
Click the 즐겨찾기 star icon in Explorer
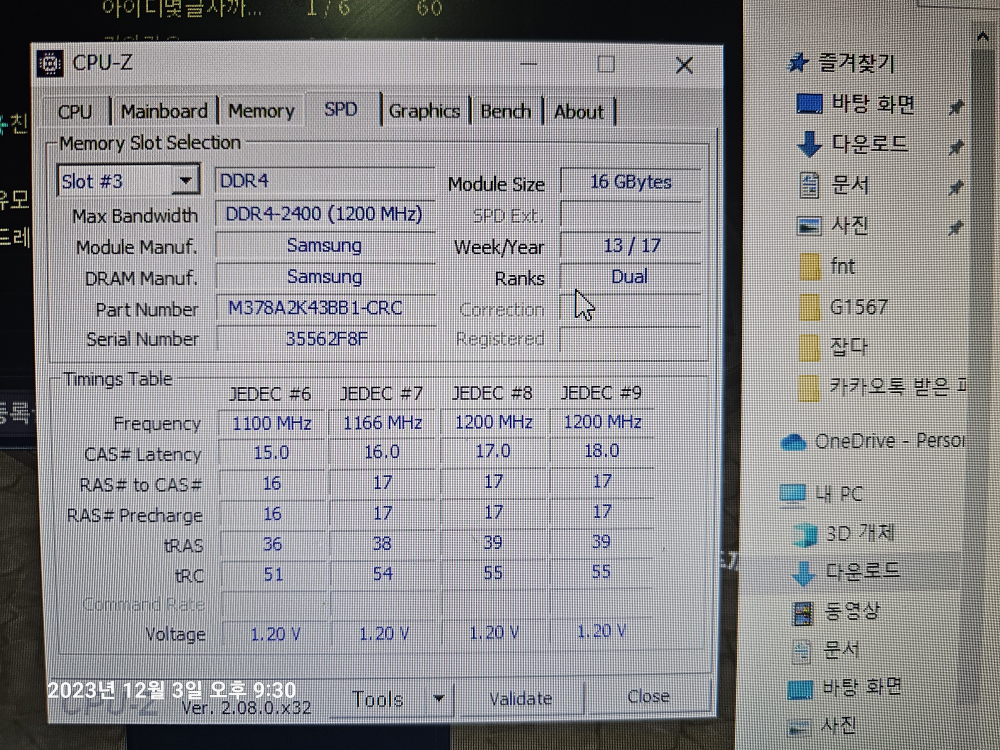click(x=798, y=62)
